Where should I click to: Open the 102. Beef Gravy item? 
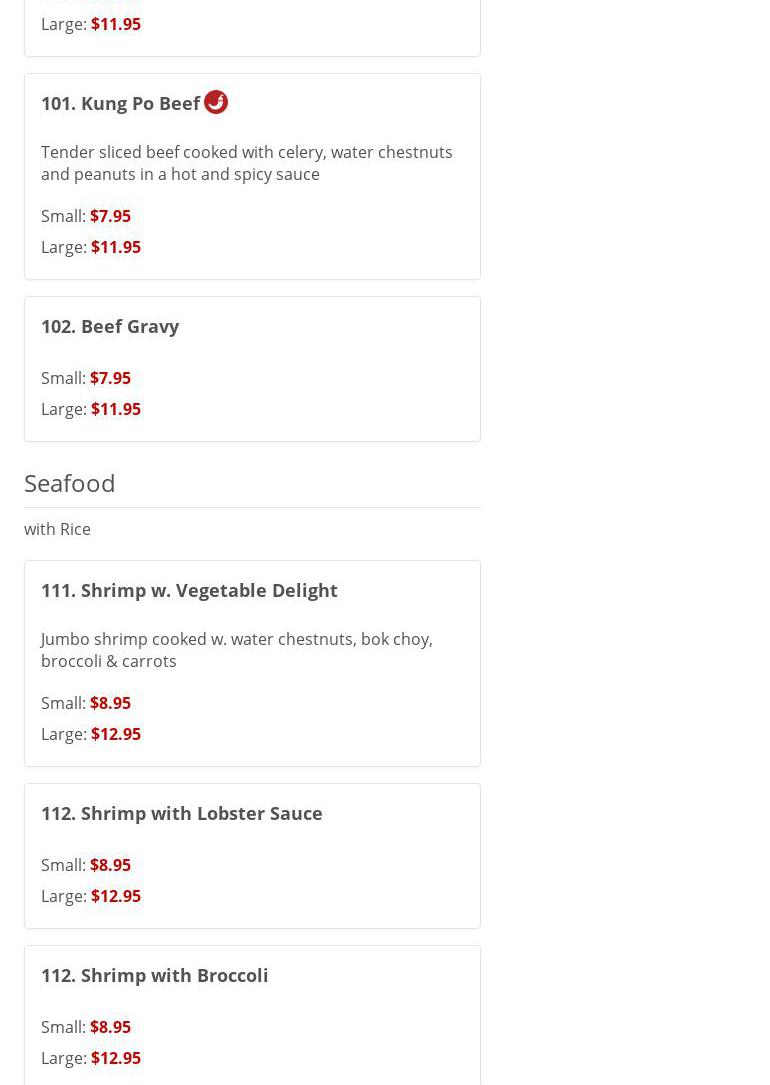[x=110, y=326]
